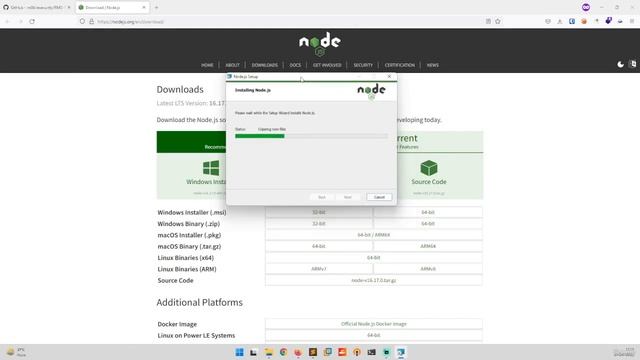Image resolution: width=640 pixels, height=360 pixels.
Task: Download macOS Binary (.tar.gz) ARM64
Action: pyautogui.click(x=428, y=247)
